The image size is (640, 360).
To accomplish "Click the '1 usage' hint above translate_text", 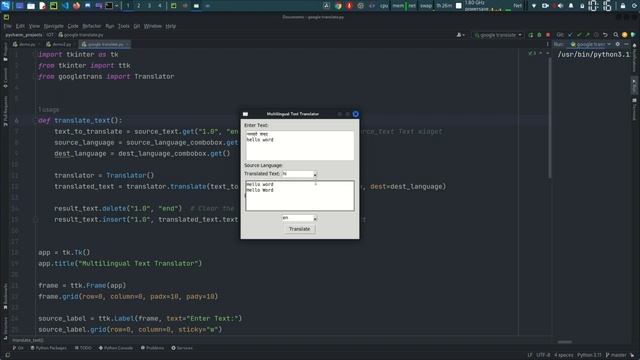I will (49, 110).
